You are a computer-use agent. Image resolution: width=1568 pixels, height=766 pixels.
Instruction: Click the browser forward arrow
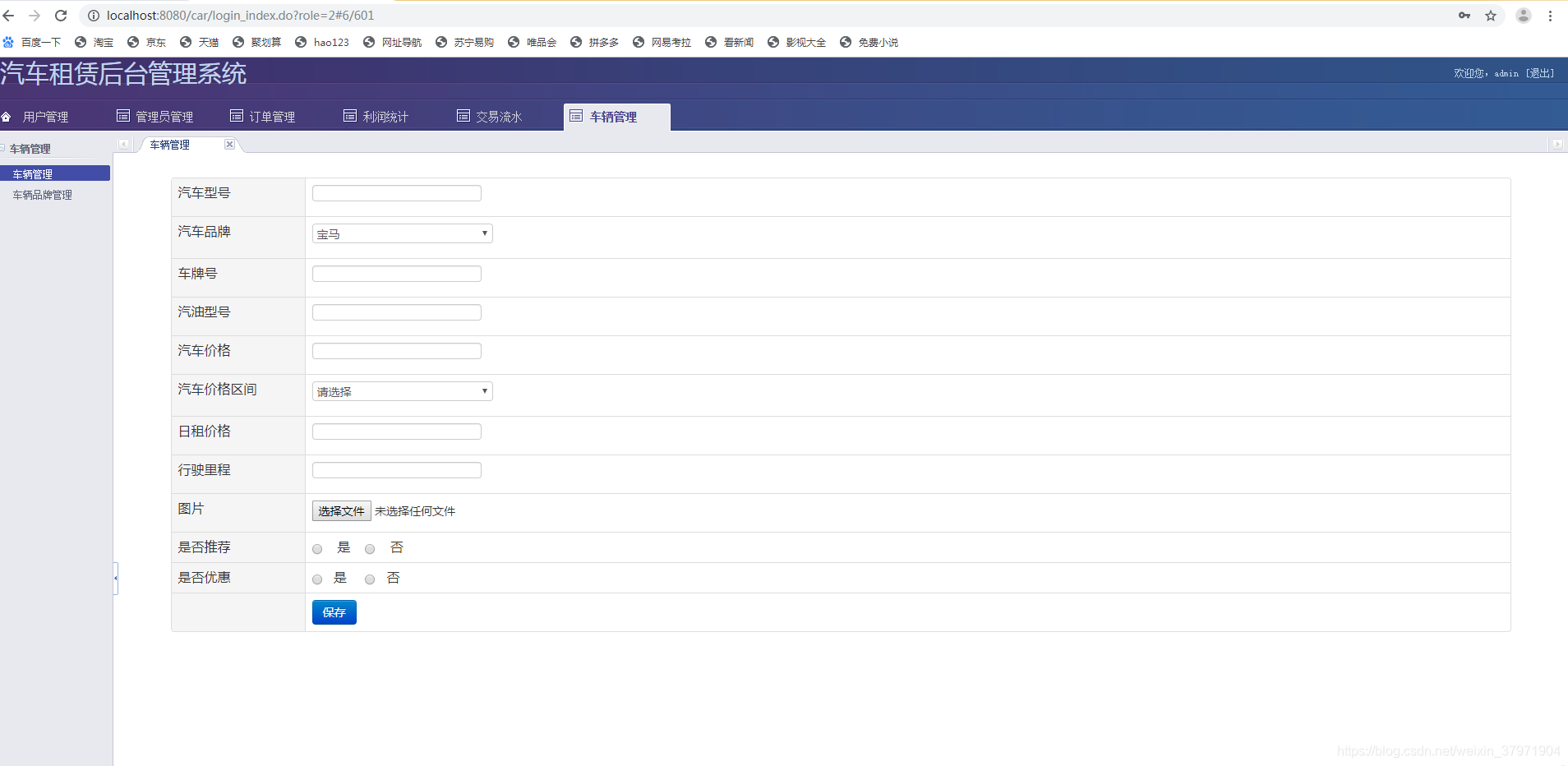coord(35,16)
